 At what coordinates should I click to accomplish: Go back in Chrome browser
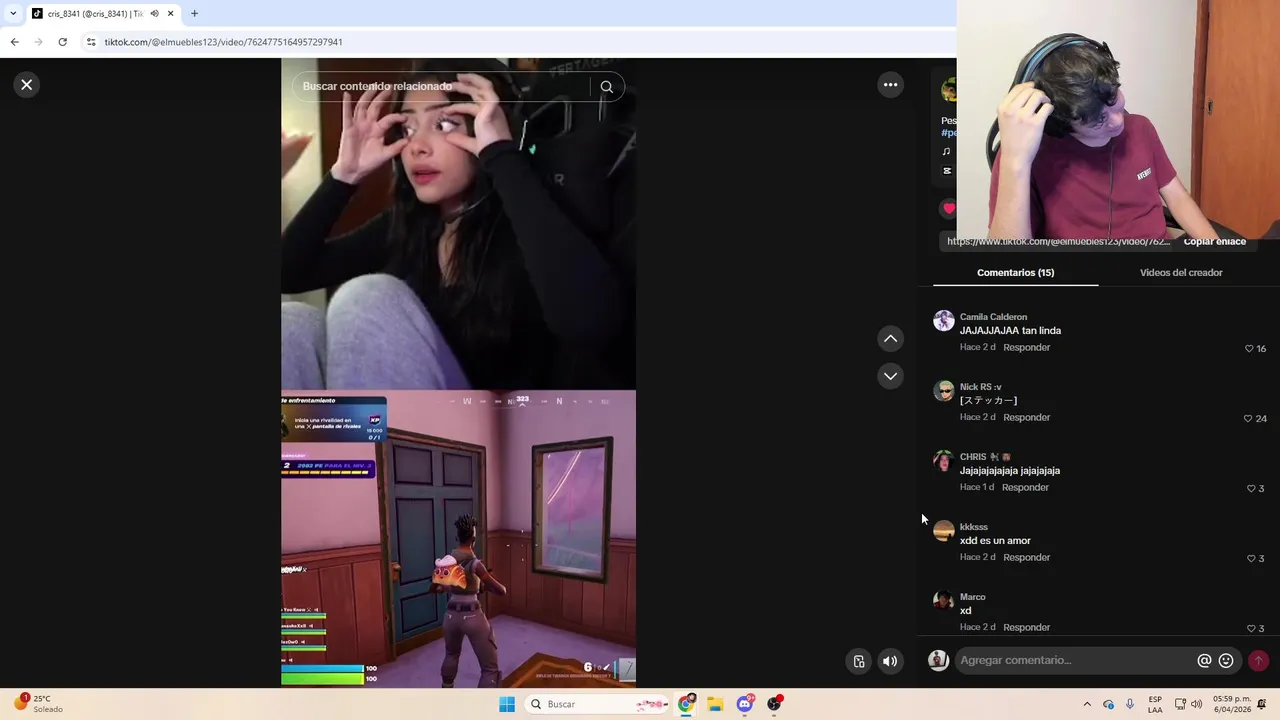tap(14, 42)
